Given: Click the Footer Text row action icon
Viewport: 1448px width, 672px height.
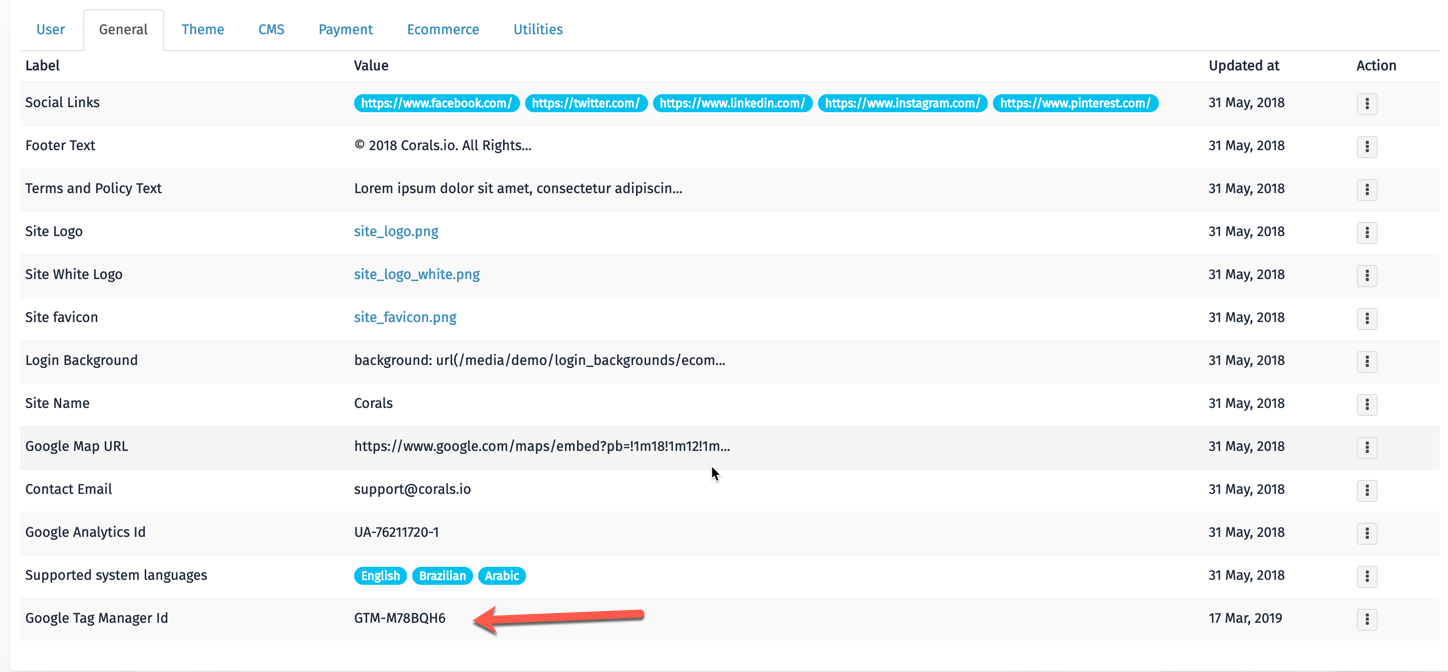Looking at the screenshot, I should coord(1366,146).
